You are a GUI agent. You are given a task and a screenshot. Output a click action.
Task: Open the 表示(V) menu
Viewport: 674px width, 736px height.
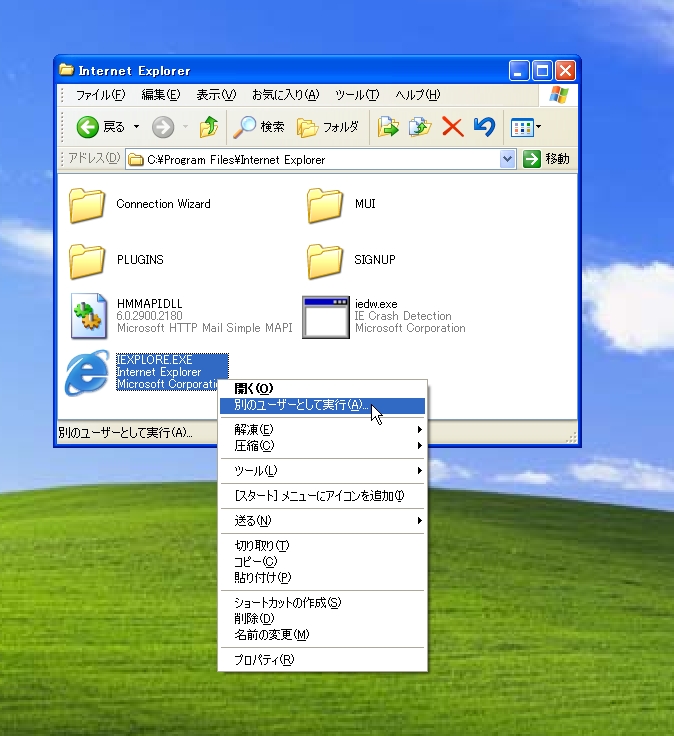216,95
